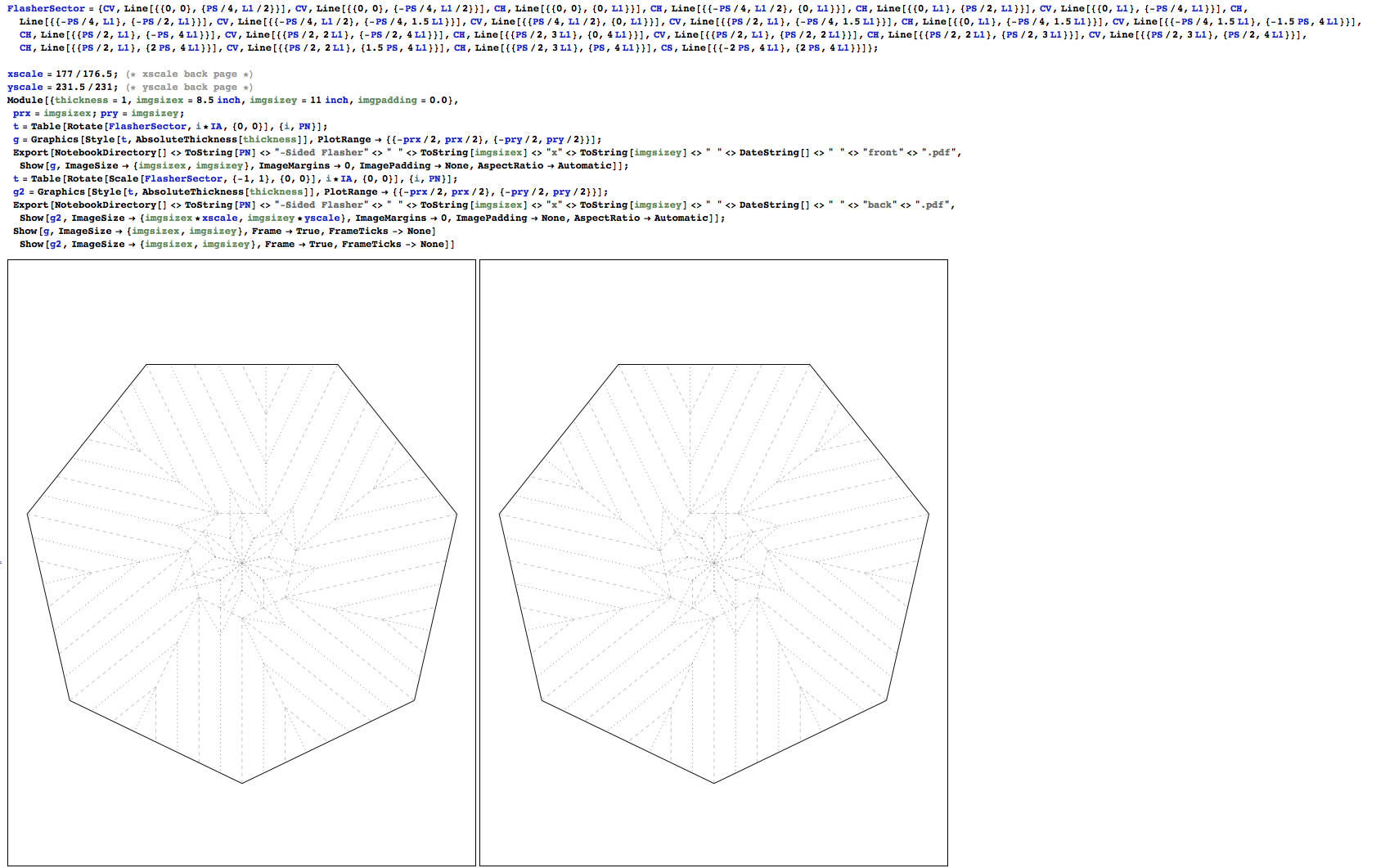Click the yscale = 231.5/231 assignment
The width and height of the screenshot is (1376, 868).
tap(64, 87)
